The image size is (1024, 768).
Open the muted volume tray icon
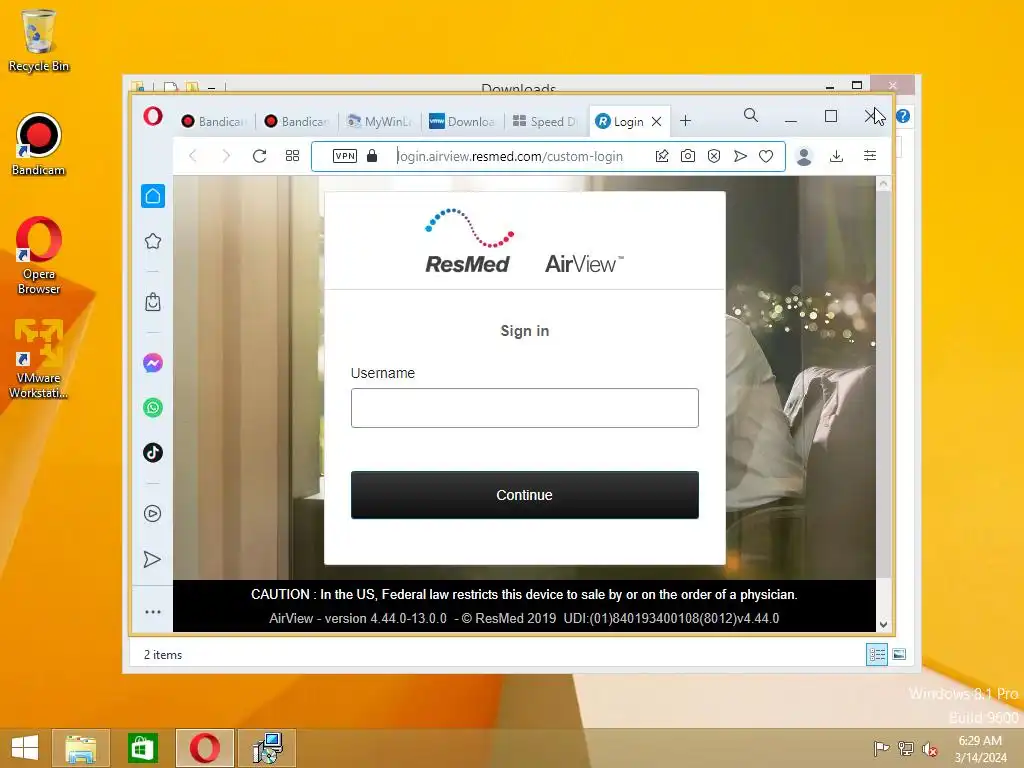tap(930, 748)
